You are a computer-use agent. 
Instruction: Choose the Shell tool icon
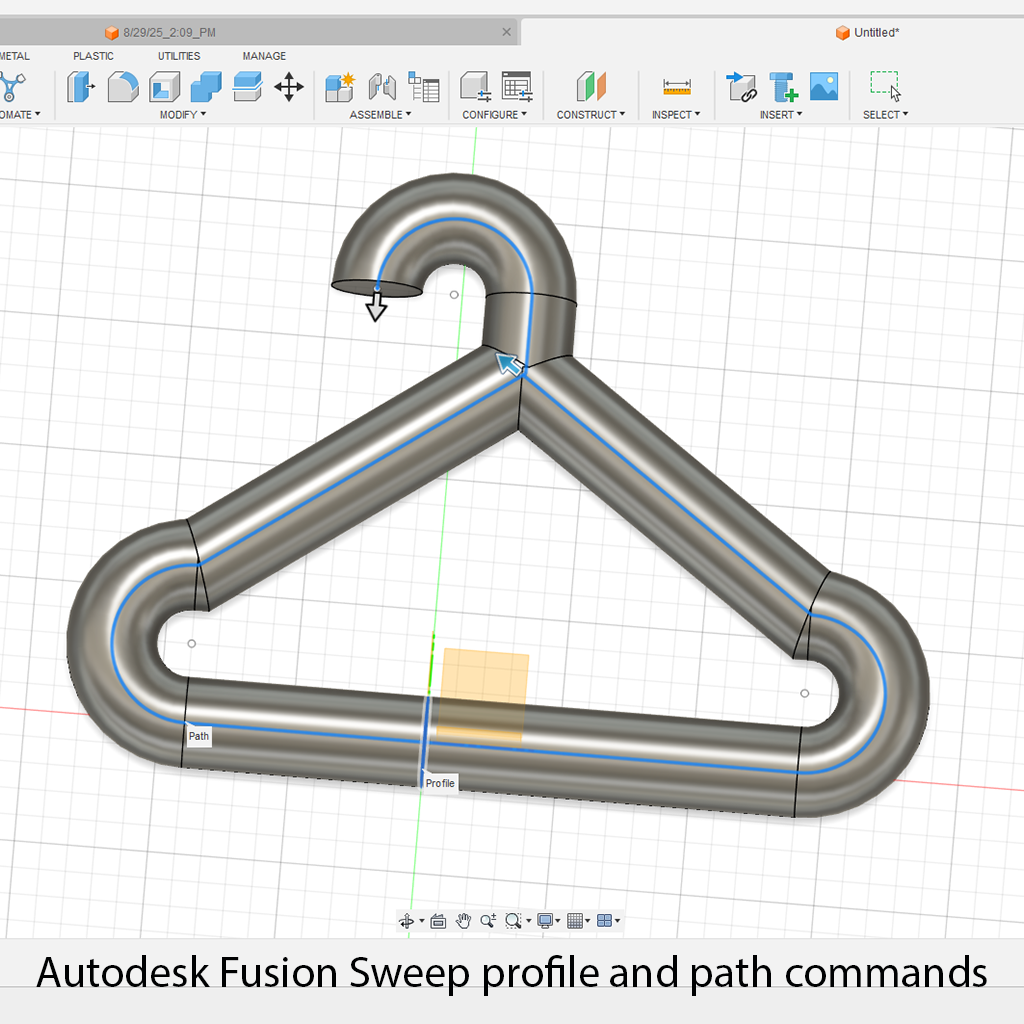tap(164, 87)
